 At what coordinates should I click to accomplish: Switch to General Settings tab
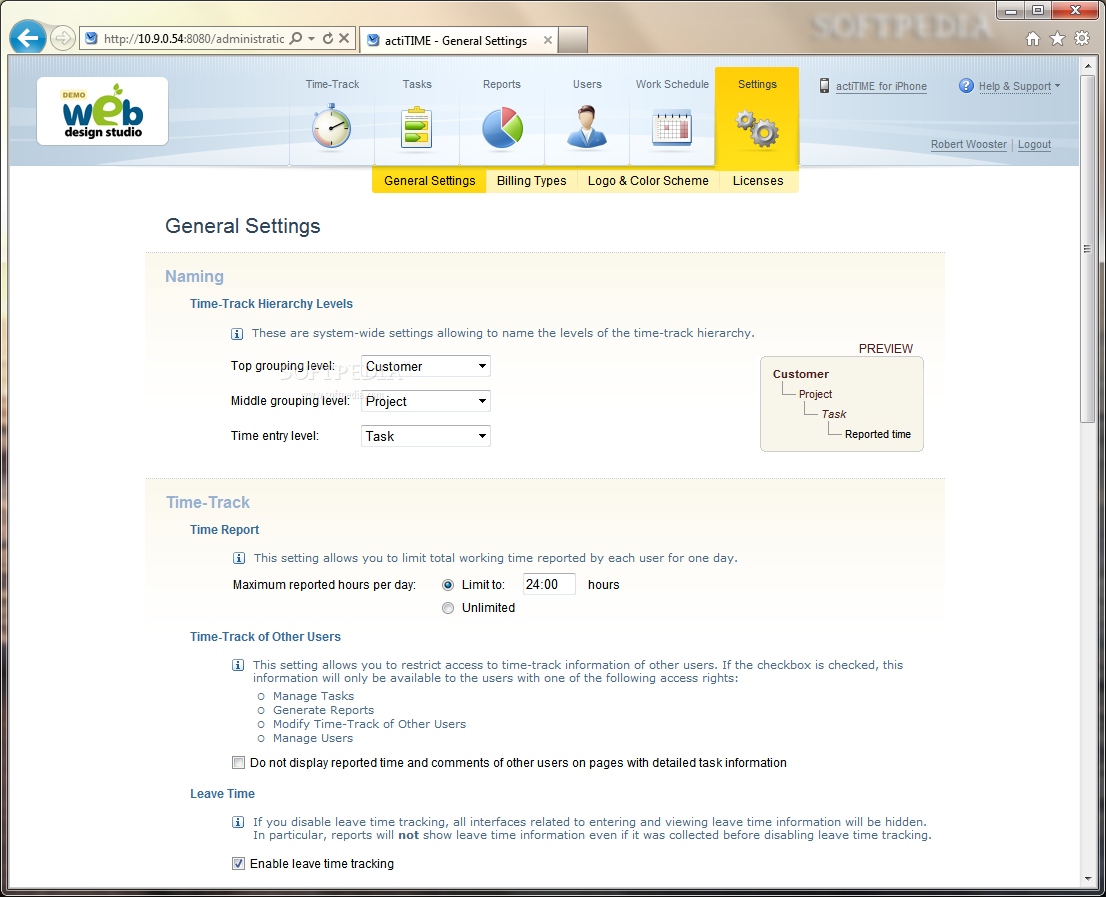point(430,181)
